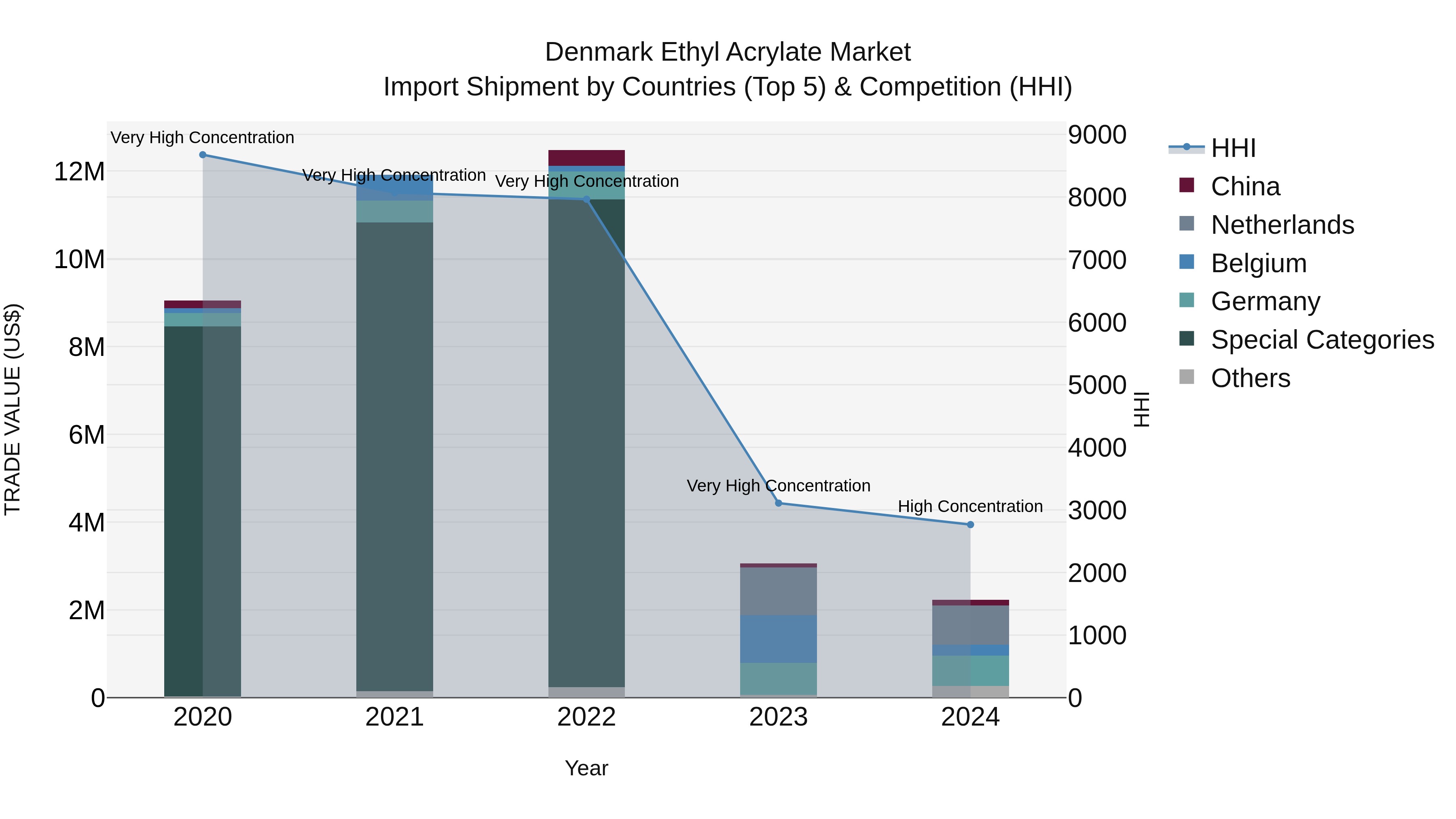1456x819 pixels.
Task: Toggle the China legend entry
Action: pyautogui.click(x=1230, y=186)
